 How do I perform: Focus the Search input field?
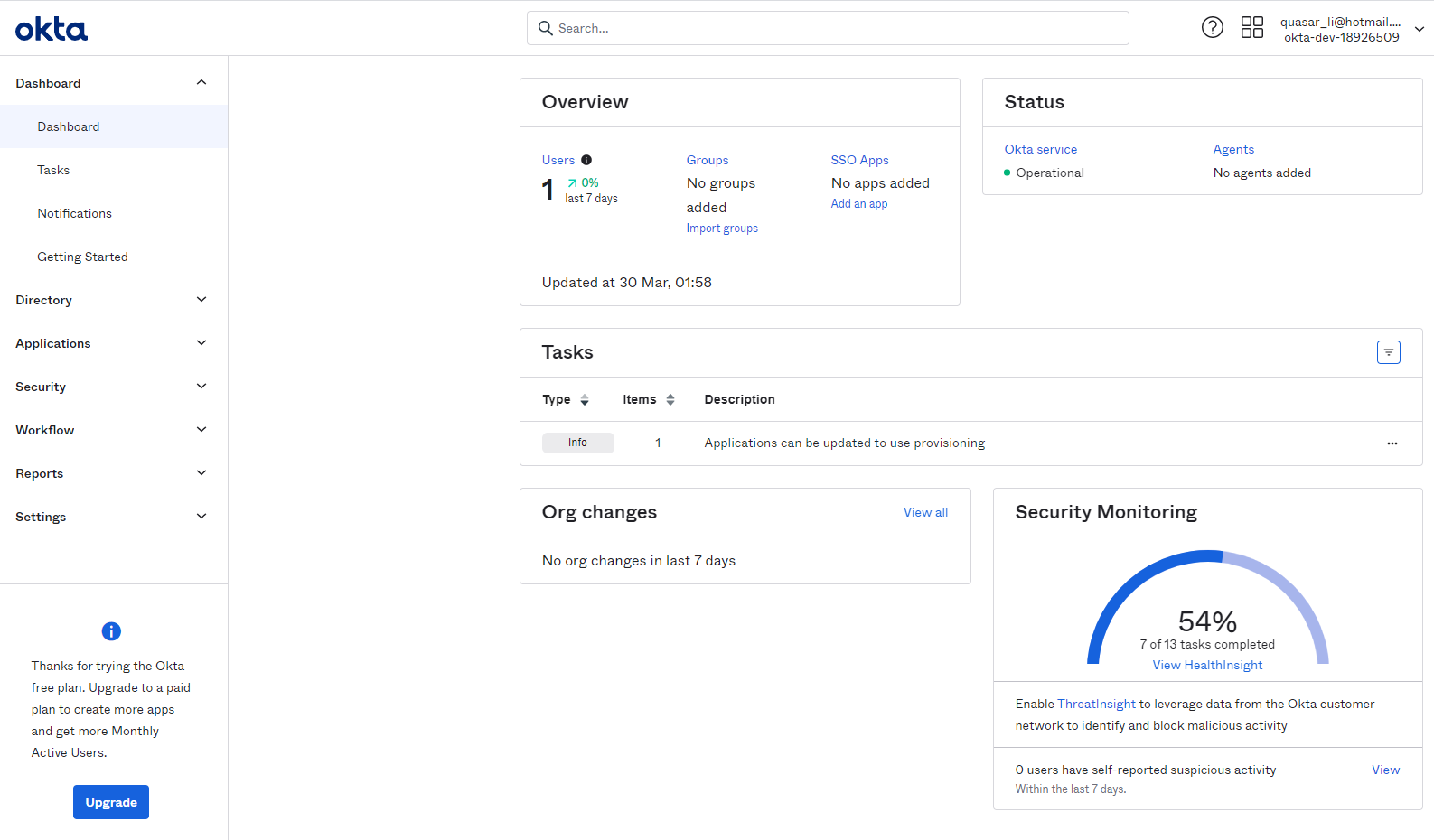click(x=828, y=28)
